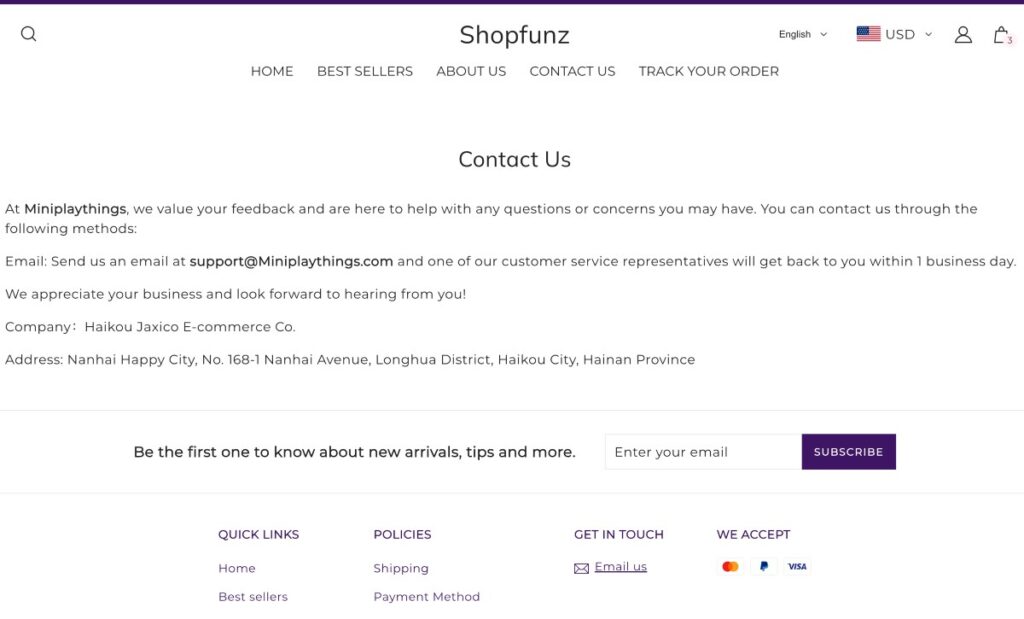This screenshot has height=619, width=1024.
Task: Expand the USD currency dropdown
Action: click(906, 34)
